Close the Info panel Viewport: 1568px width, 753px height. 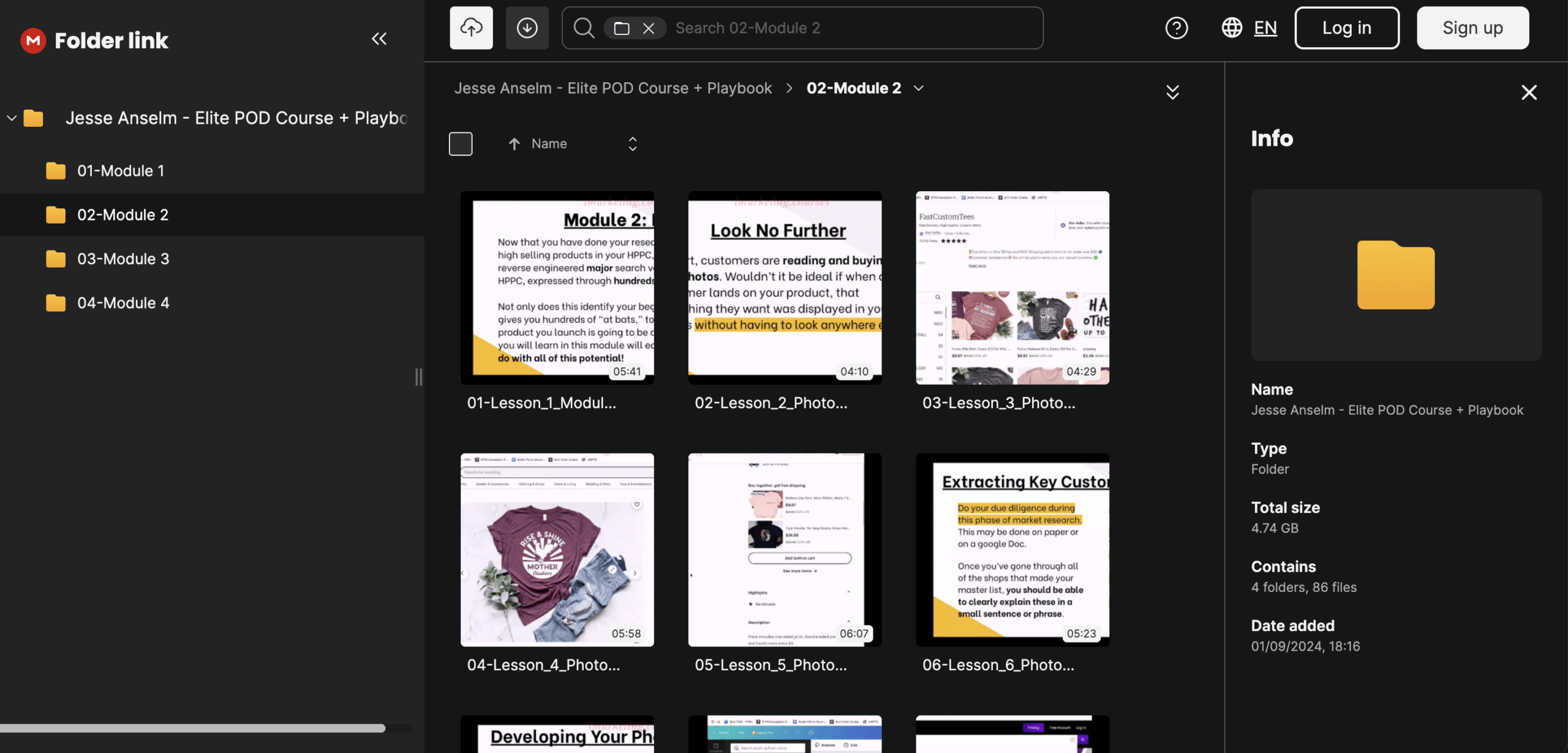click(x=1529, y=93)
